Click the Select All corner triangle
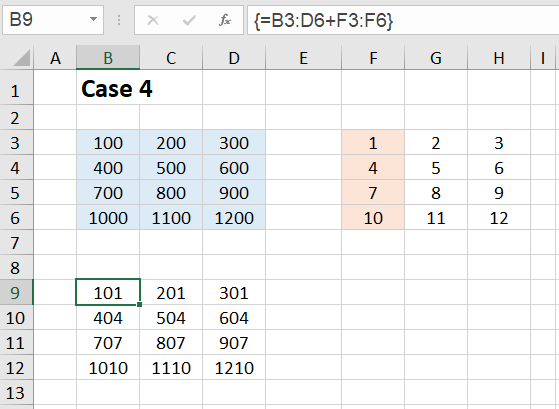This screenshot has width=559, height=409. [x=22, y=58]
